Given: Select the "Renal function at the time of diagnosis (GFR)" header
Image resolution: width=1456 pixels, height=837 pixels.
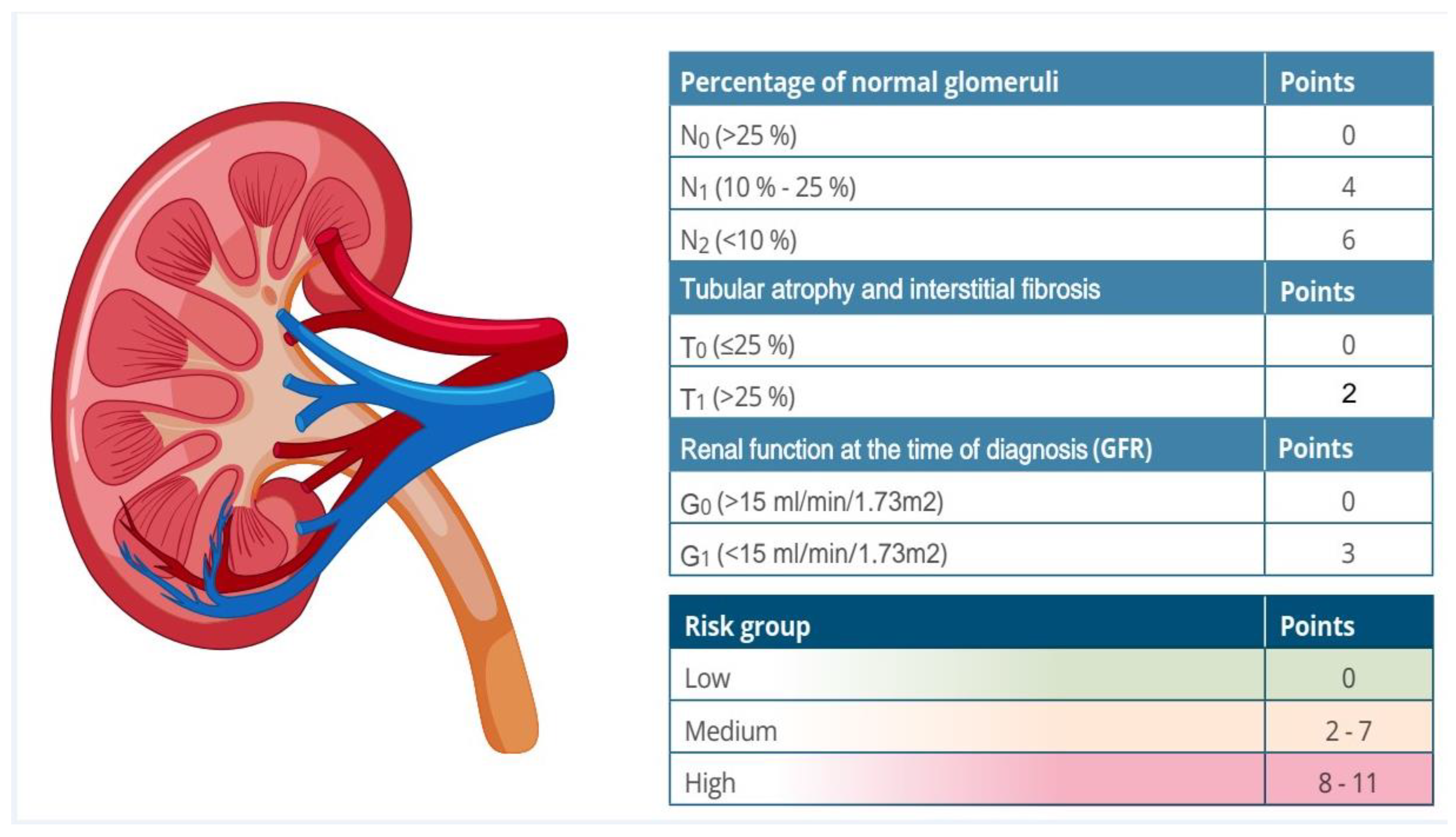Looking at the screenshot, I should (915, 449).
